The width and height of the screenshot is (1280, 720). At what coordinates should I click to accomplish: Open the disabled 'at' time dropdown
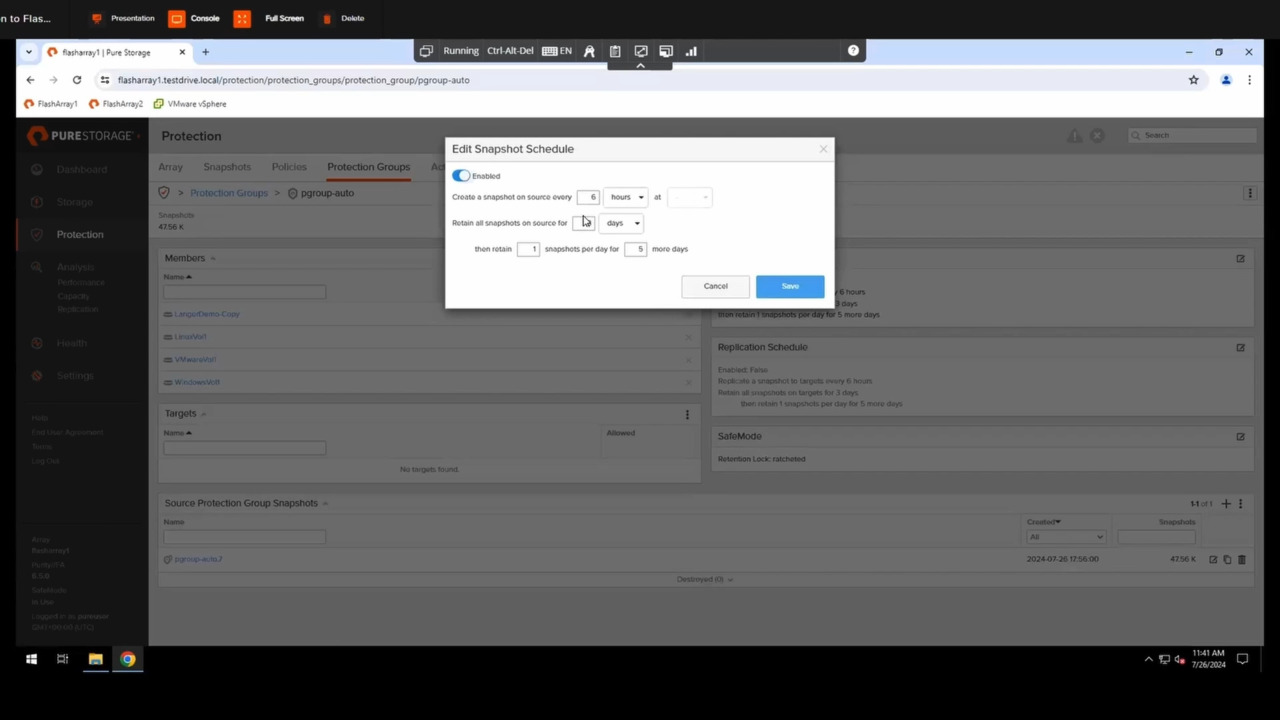[689, 197]
